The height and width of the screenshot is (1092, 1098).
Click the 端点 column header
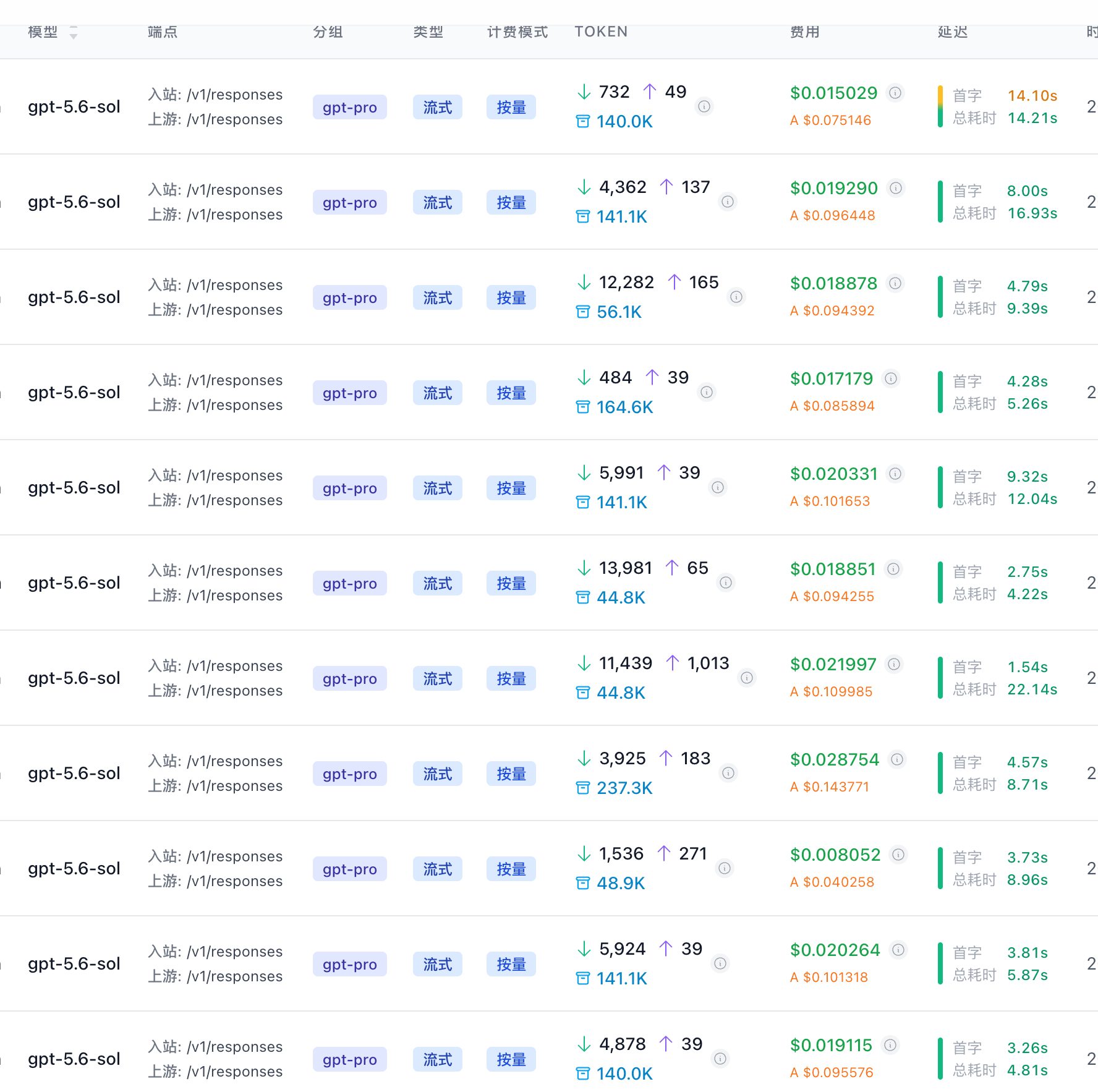click(x=163, y=32)
